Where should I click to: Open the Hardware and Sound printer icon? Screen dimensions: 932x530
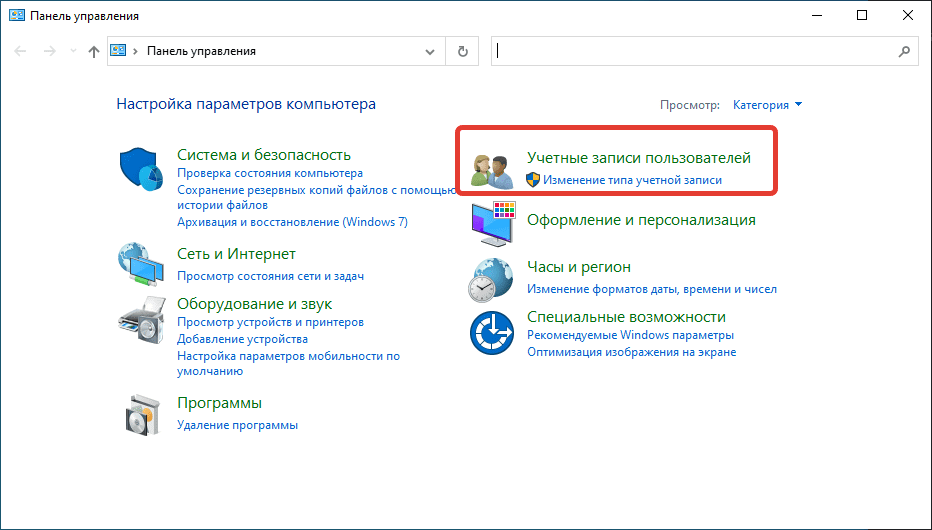(141, 319)
